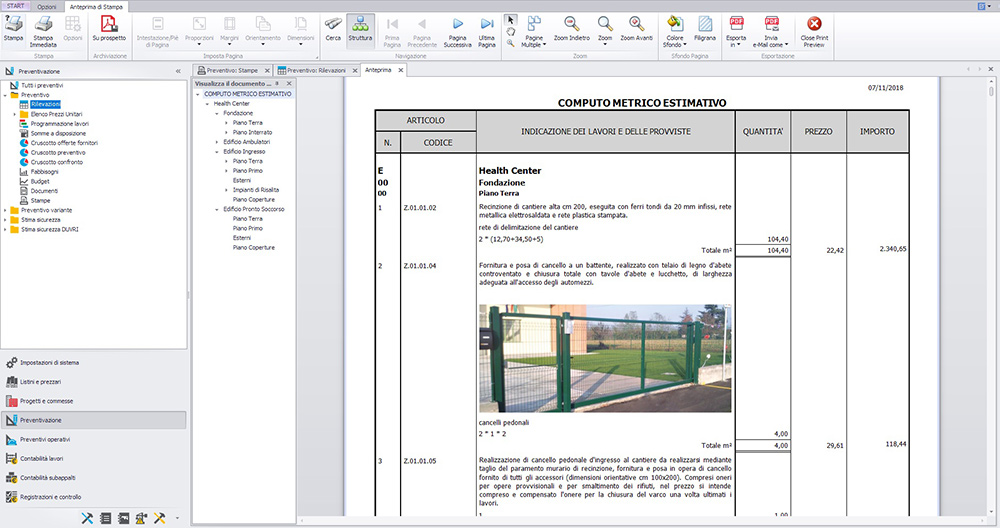The width and height of the screenshot is (1000, 528).
Task: Click the Zoom Avanti magnifier
Action: [636, 29]
